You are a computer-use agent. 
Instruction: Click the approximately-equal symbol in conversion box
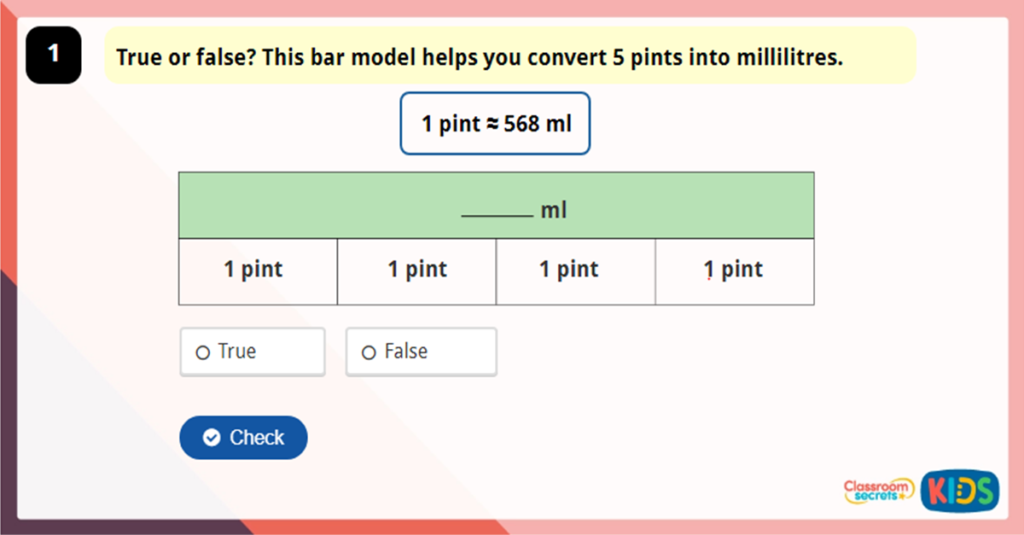tap(492, 124)
